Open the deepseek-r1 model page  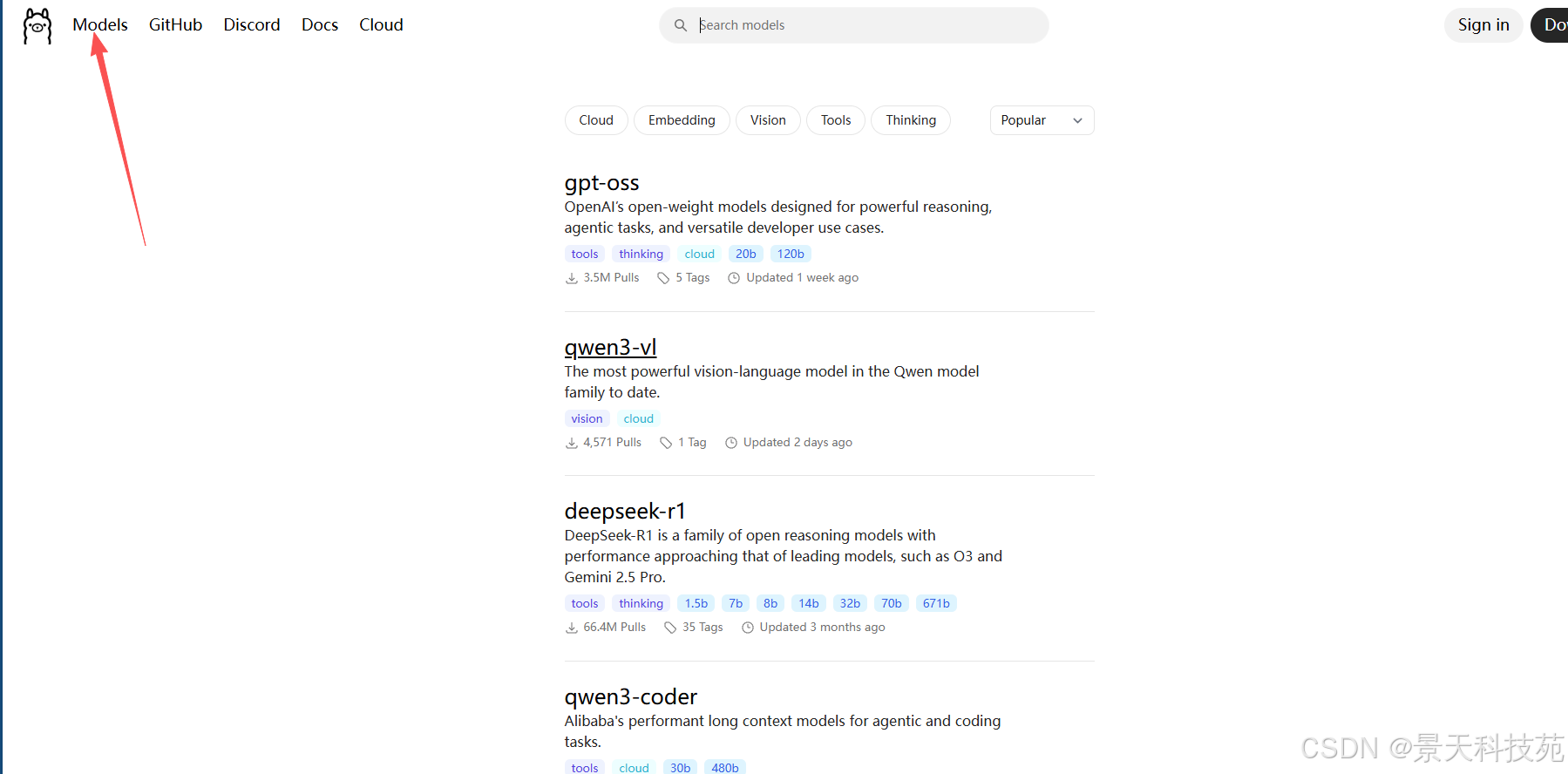pyautogui.click(x=625, y=512)
